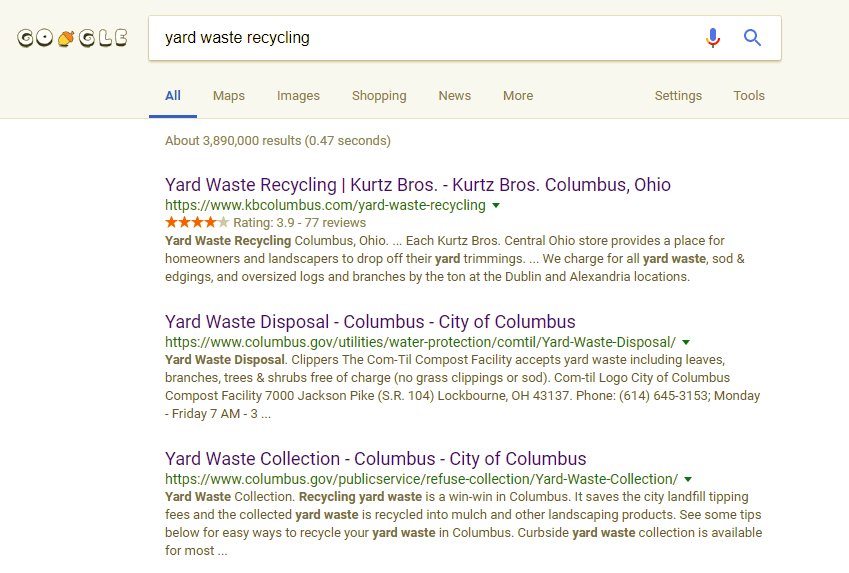Screen dimensions: 849x573
Task: Open the search Tools menu
Action: pos(749,96)
